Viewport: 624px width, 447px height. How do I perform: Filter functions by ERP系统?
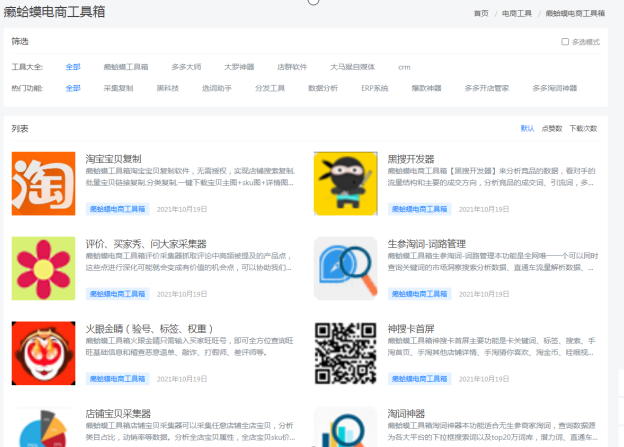[374, 88]
